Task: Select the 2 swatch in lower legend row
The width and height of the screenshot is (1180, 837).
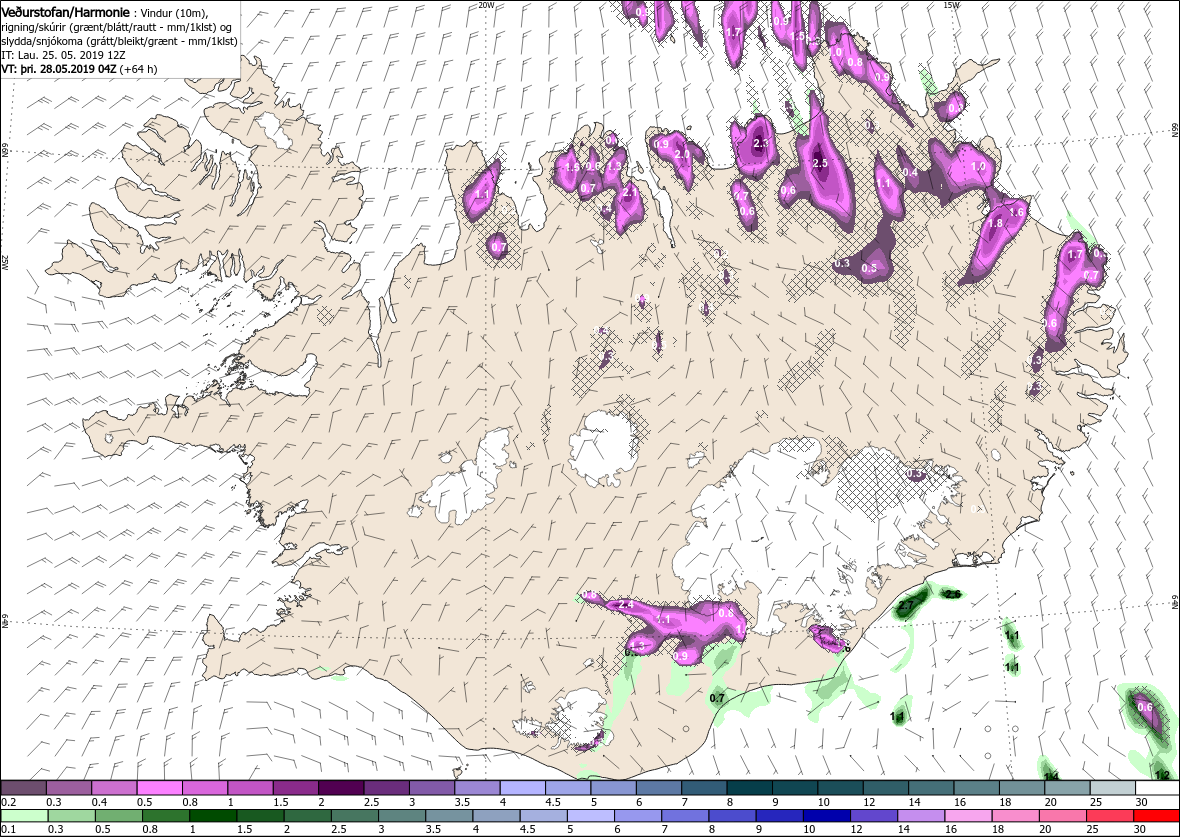Action: pos(308,816)
